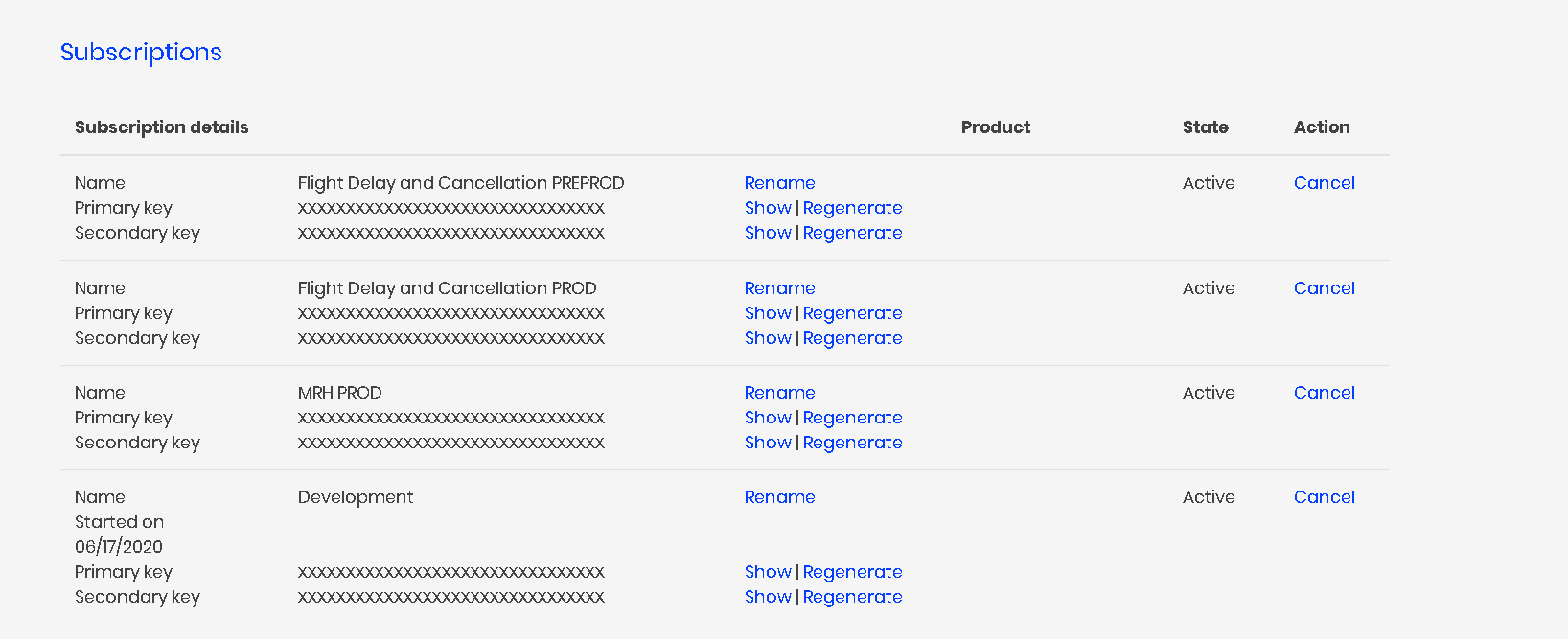Viewport: 1568px width, 639px height.
Task: Show secondary key for Development subscription
Action: (768, 597)
